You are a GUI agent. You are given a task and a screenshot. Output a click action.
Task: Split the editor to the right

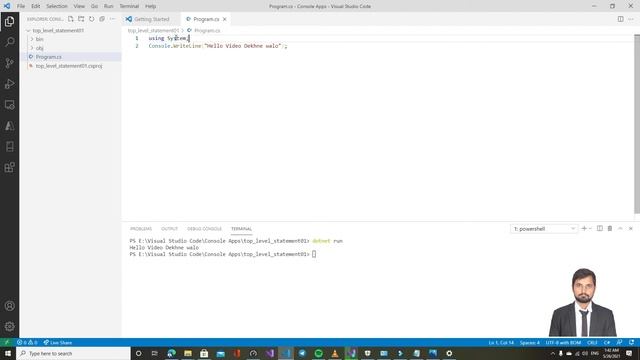(x=620, y=19)
